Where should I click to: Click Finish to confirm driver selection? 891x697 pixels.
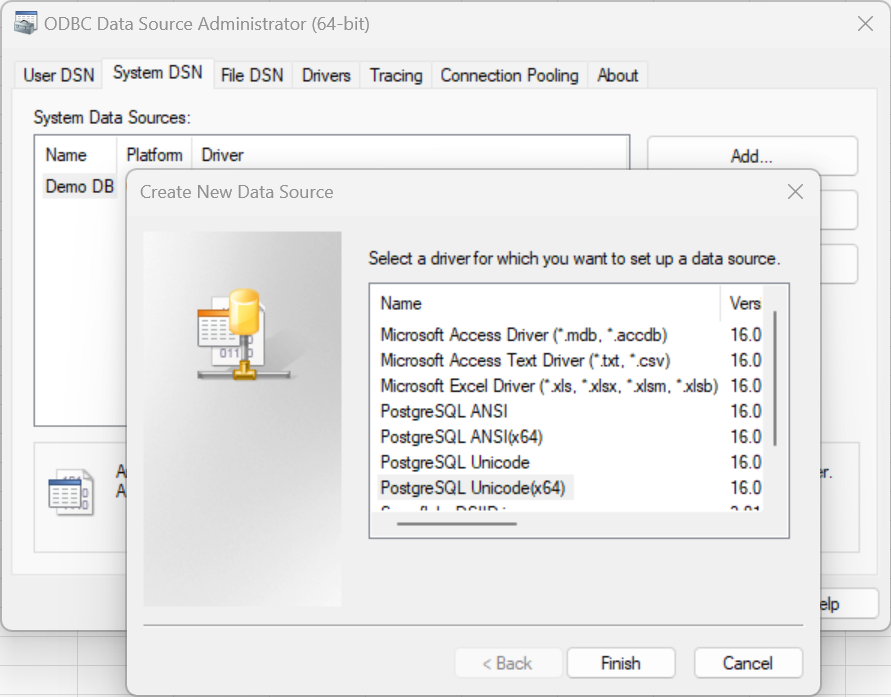point(620,663)
